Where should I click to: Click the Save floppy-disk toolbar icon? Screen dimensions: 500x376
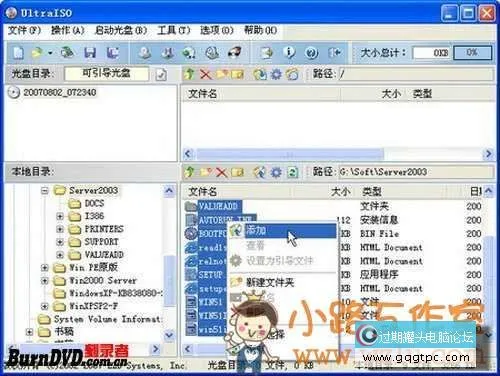90,53
